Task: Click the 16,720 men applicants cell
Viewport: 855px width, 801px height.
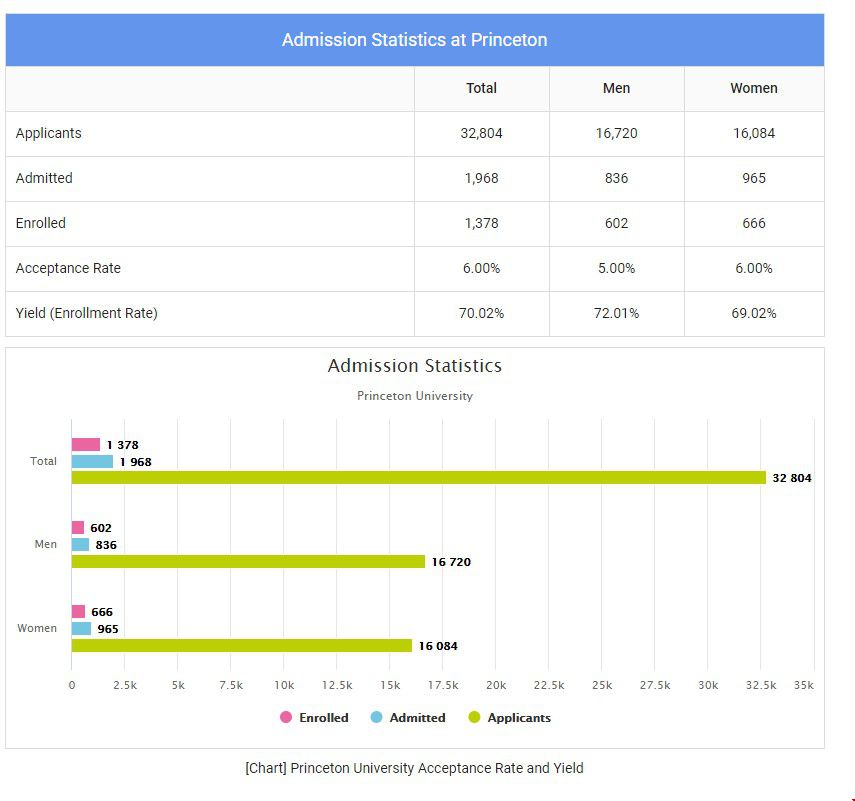Action: pyautogui.click(x=617, y=134)
